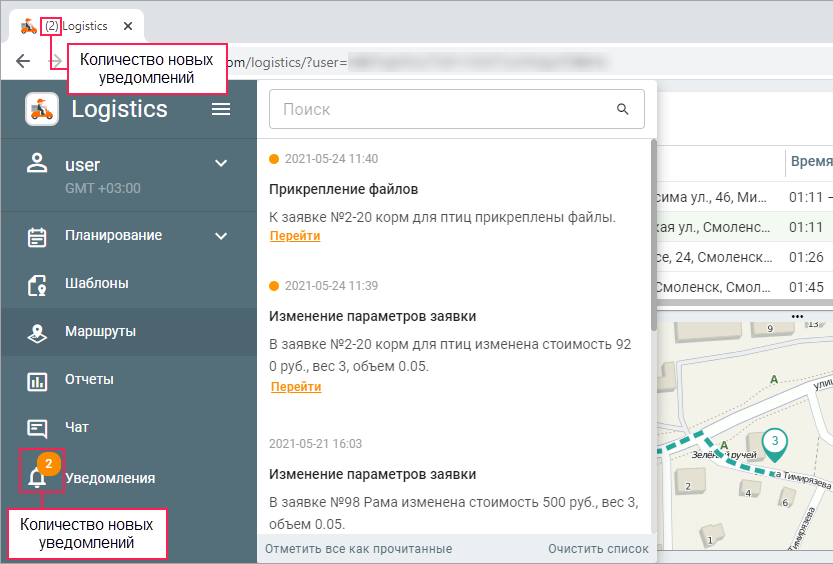Click the hamburger menu icon beside Logistics
The width and height of the screenshot is (833, 564).
click(x=221, y=109)
